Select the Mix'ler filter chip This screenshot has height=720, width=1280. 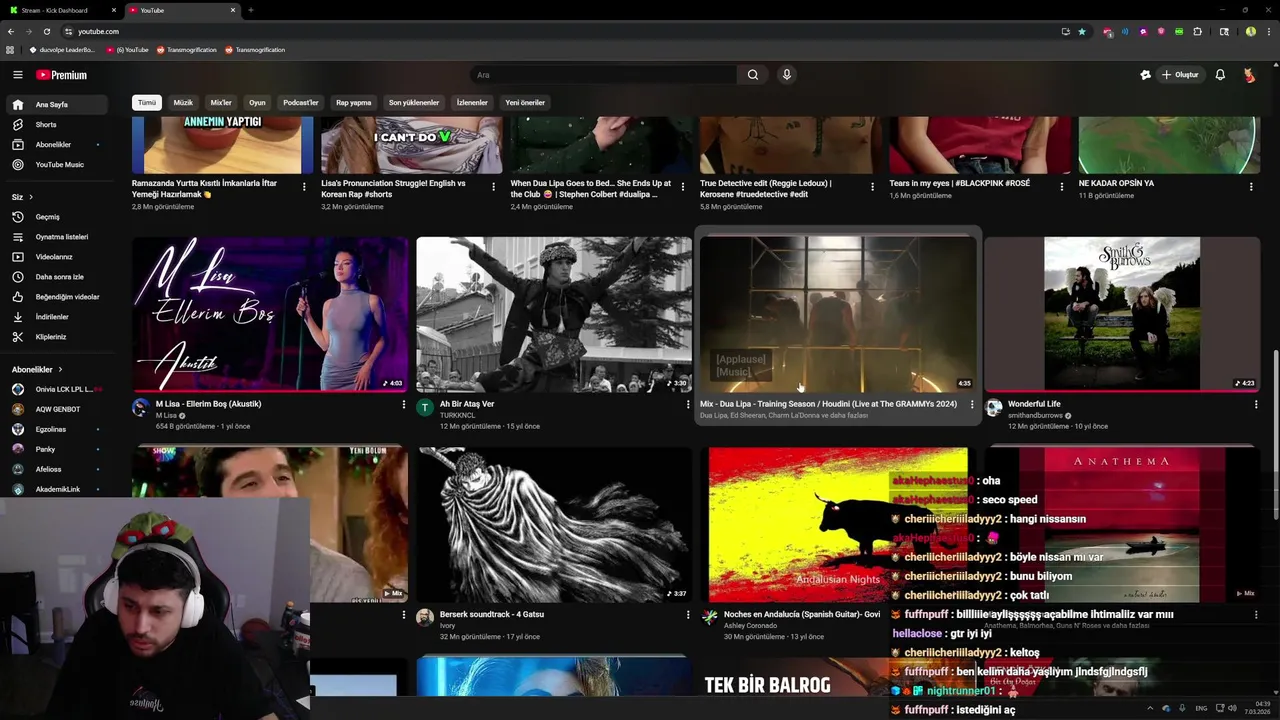pyautogui.click(x=221, y=102)
